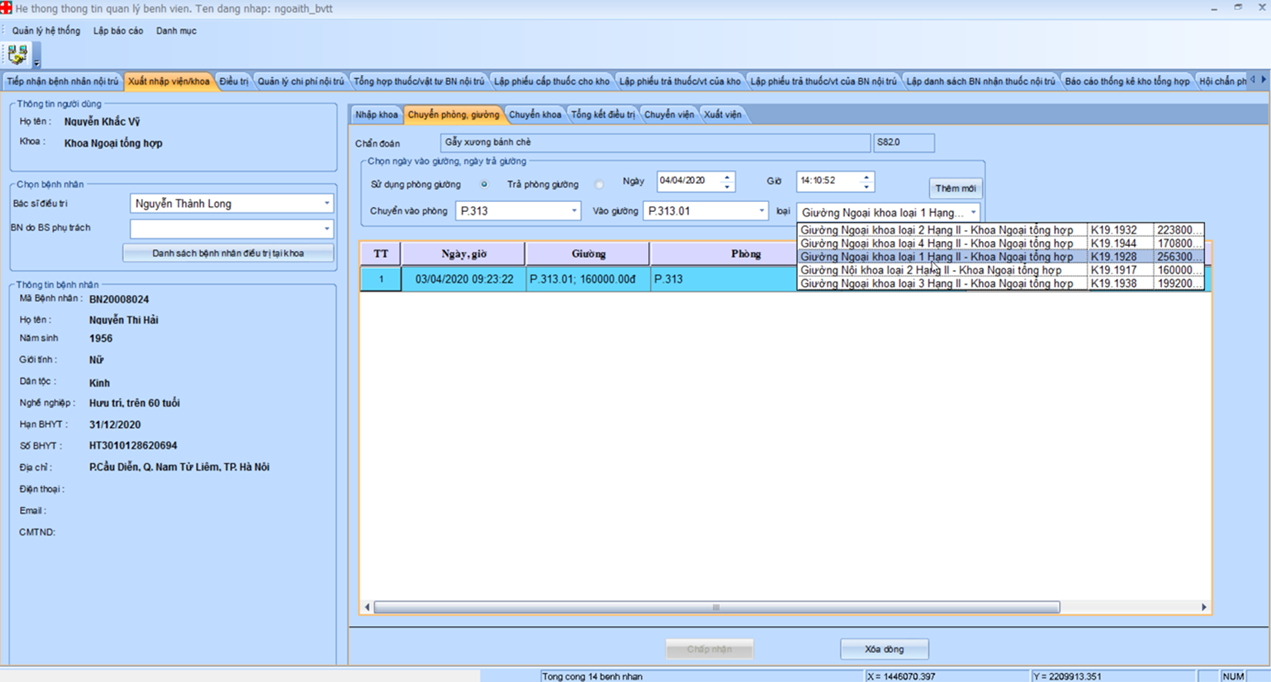
Task: Open the toolbar overflow arrow beside the icon
Action: (x=37, y=56)
